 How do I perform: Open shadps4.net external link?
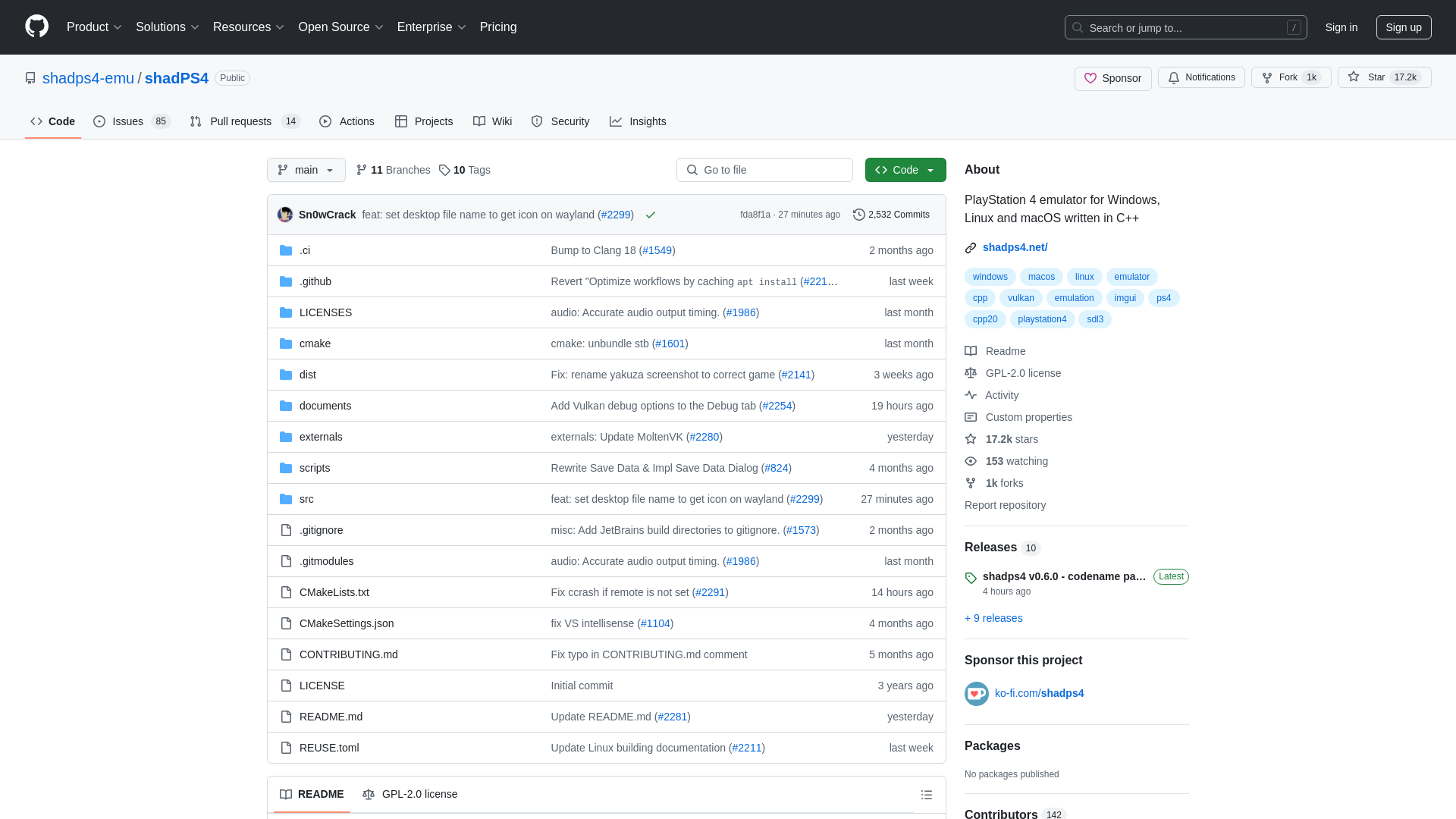coord(1015,247)
